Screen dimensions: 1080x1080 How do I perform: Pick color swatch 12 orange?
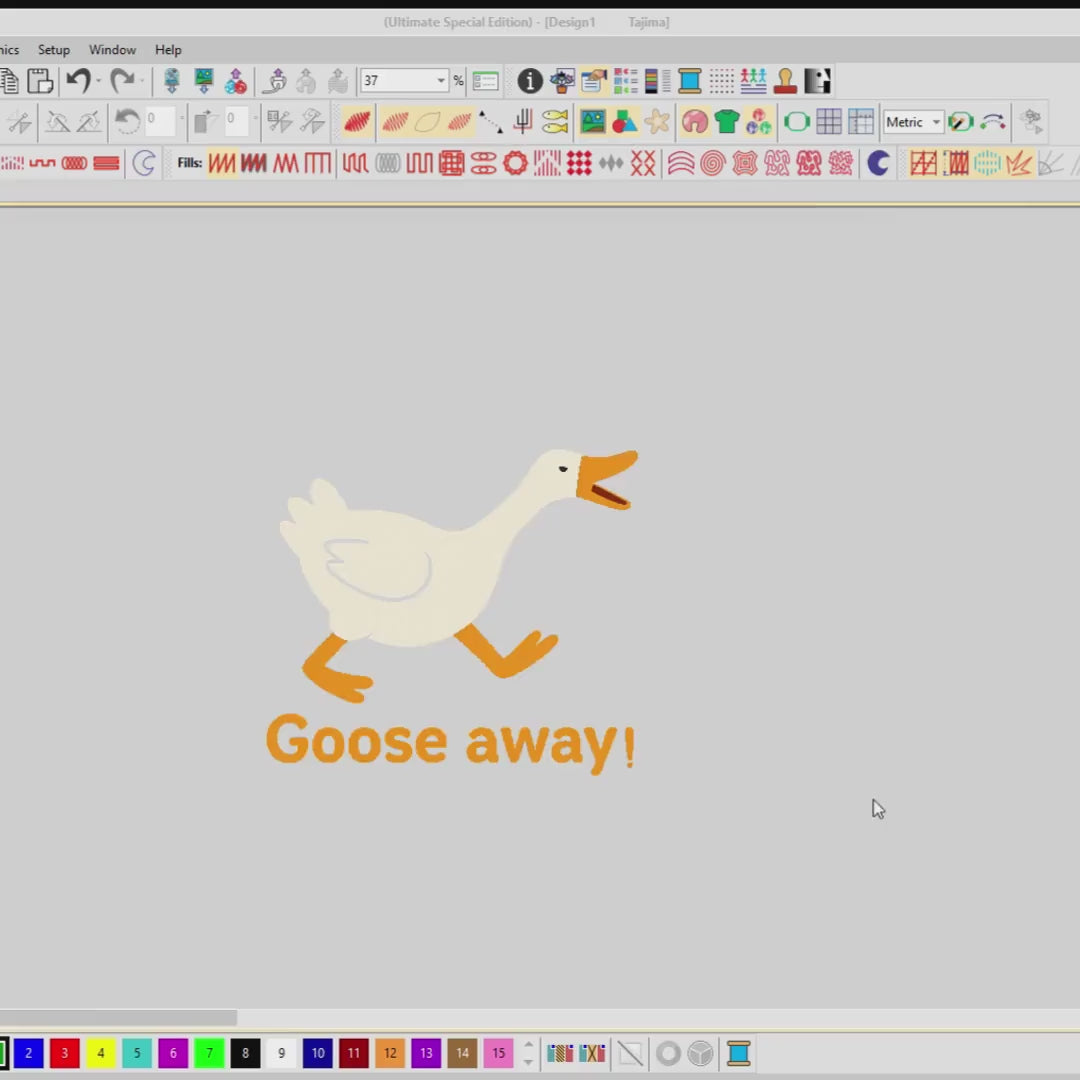390,1053
